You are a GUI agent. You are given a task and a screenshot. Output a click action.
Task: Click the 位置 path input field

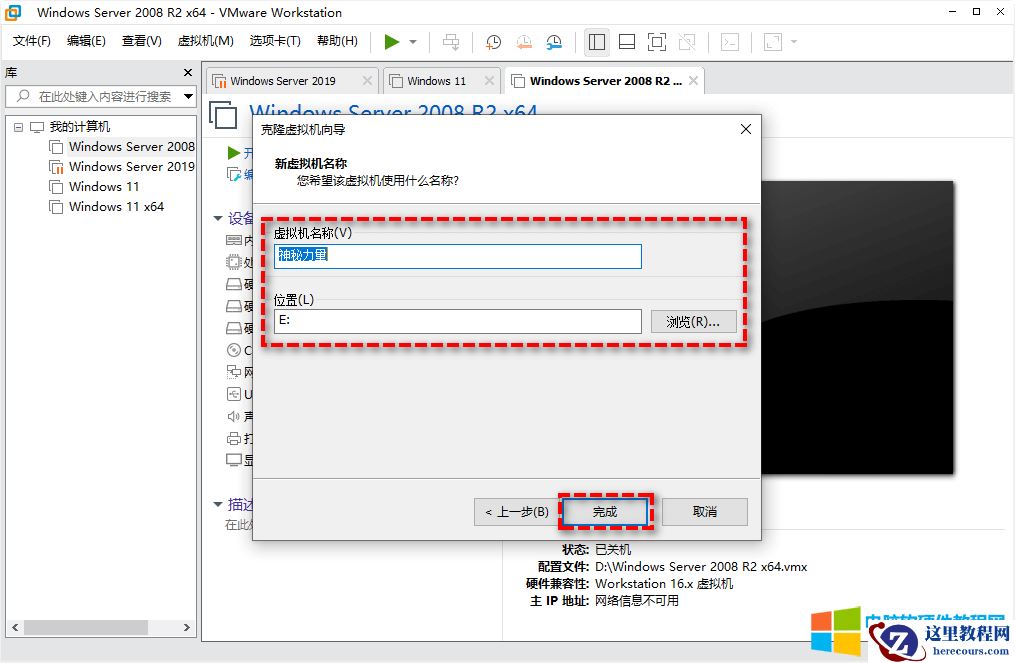[x=458, y=321]
